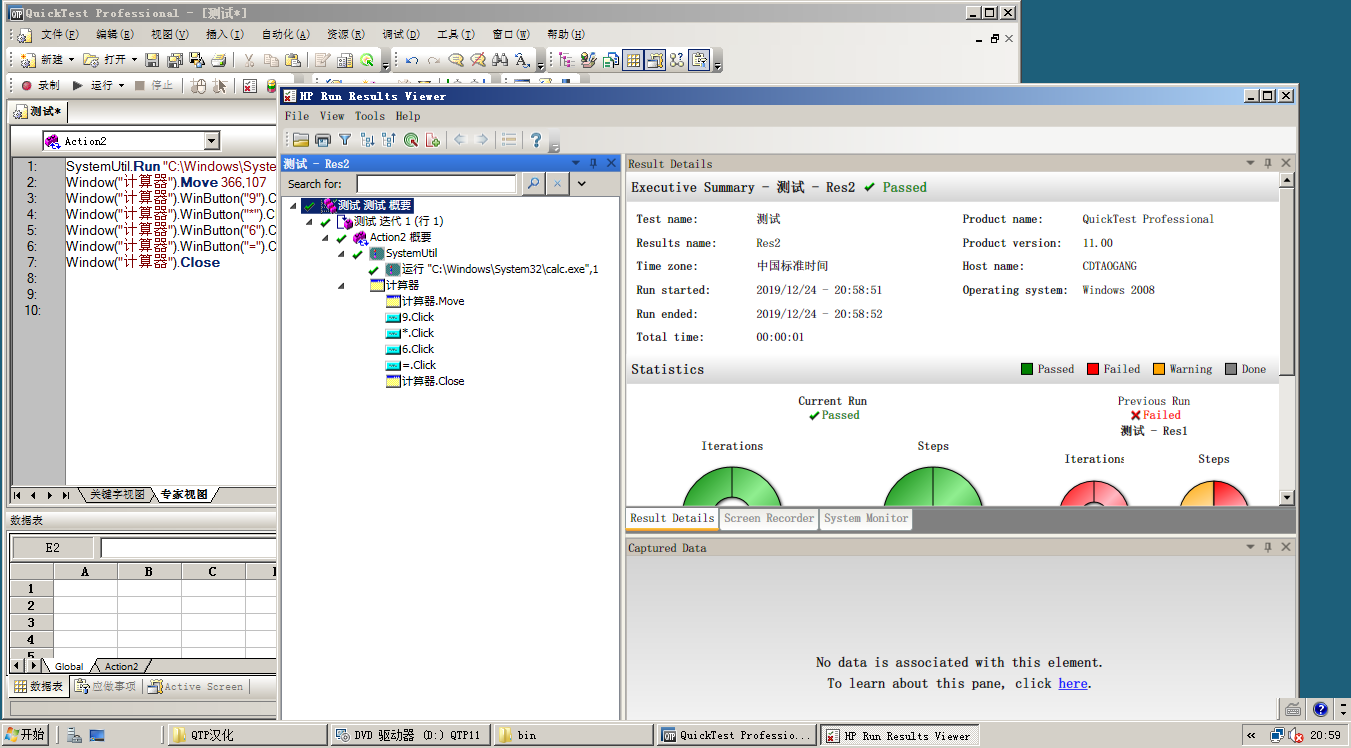The width and height of the screenshot is (1351, 748).
Task: Open the 数据表 bottom panel tab
Action: pos(40,687)
